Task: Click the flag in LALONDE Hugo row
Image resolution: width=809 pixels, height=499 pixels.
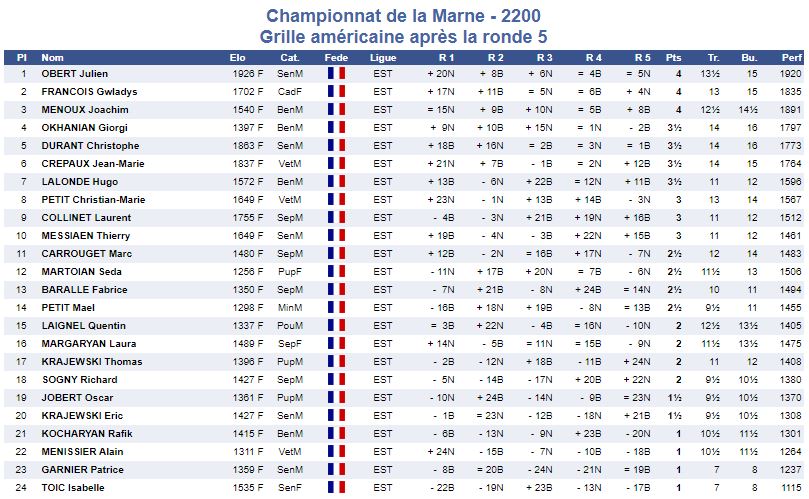Action: click(336, 182)
